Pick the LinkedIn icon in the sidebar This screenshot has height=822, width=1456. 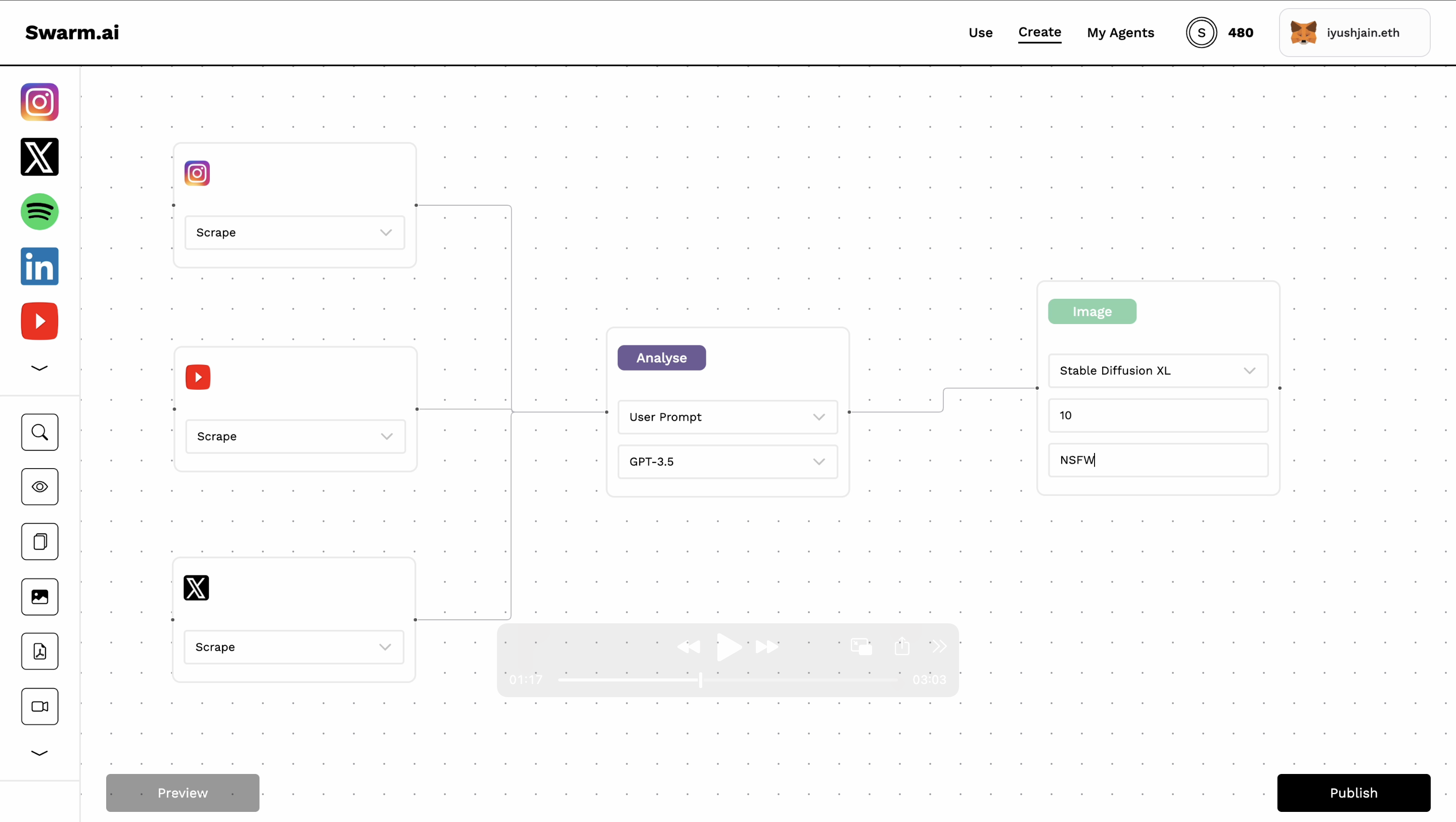(39, 266)
